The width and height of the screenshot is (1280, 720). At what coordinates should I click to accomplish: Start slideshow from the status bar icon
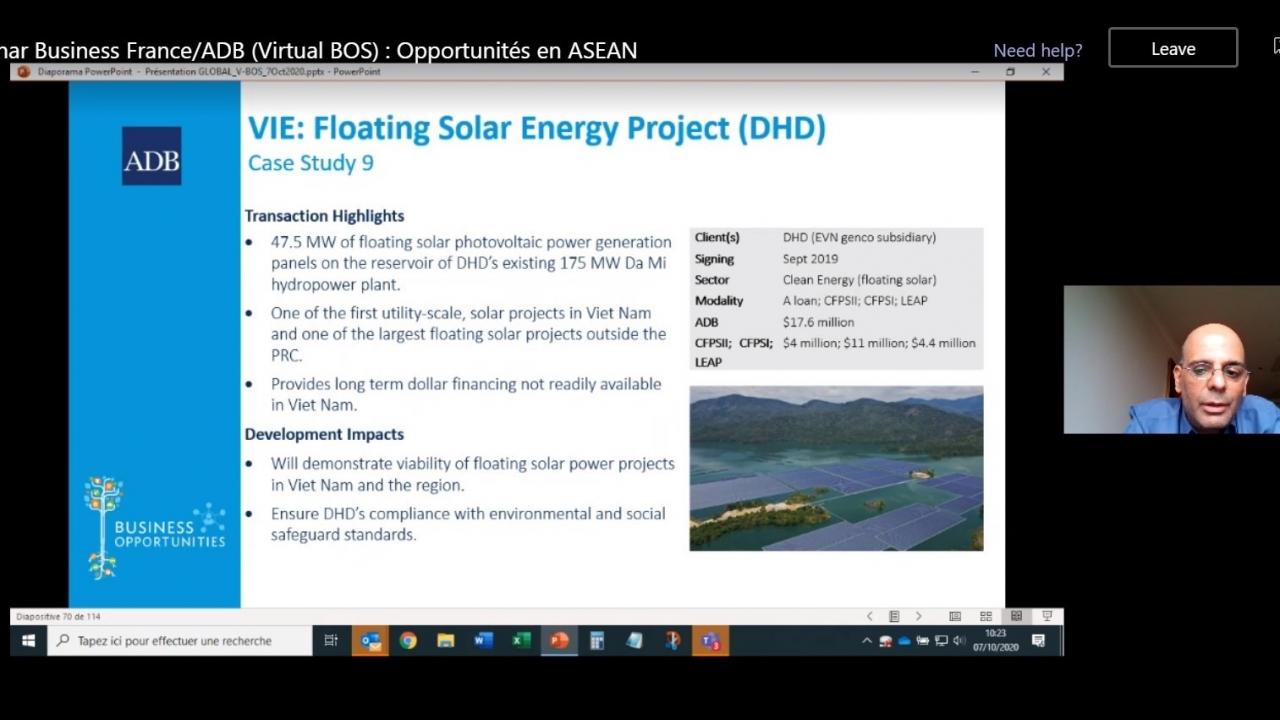[x=1047, y=616]
